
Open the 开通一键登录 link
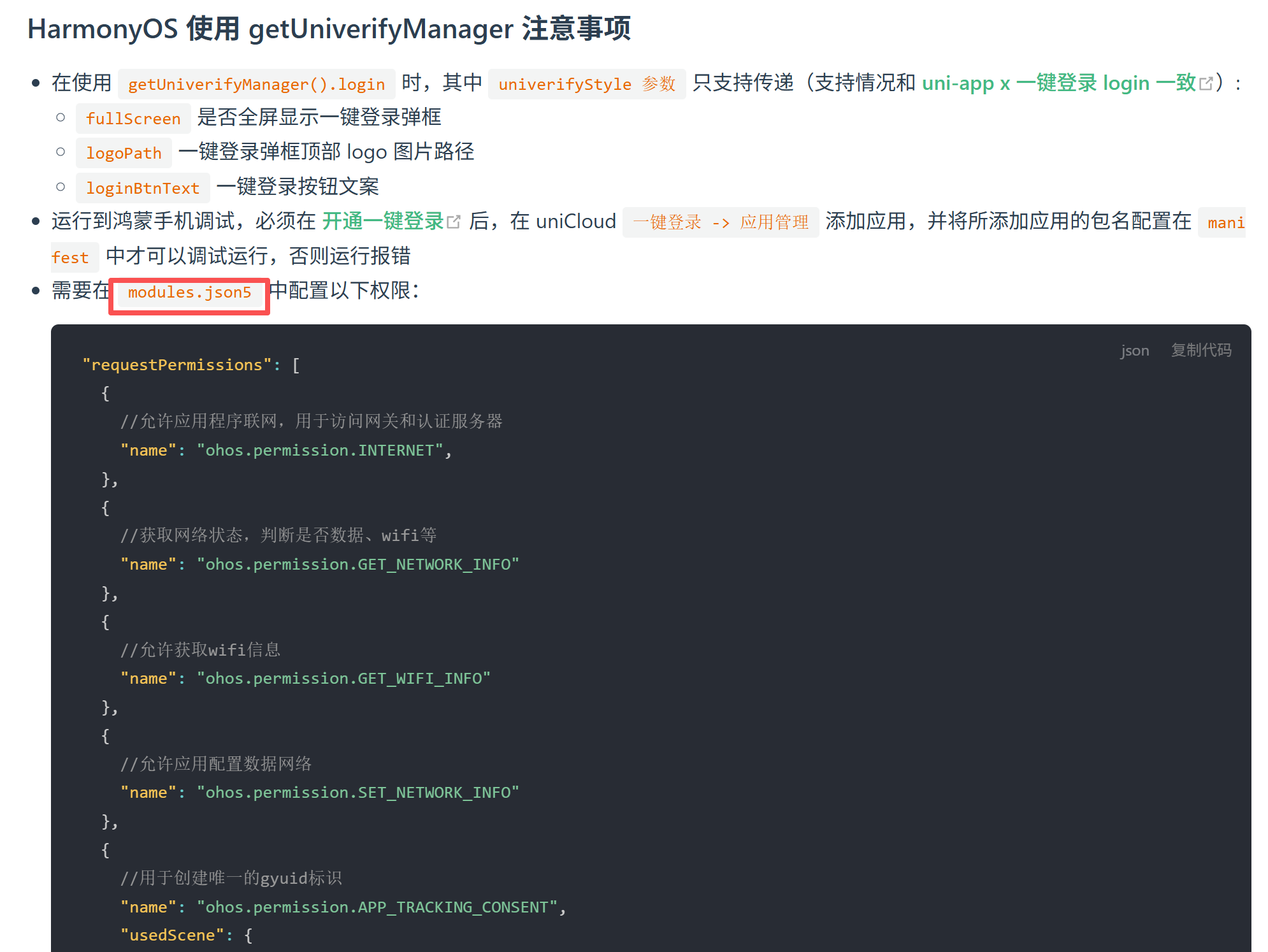coord(383,221)
